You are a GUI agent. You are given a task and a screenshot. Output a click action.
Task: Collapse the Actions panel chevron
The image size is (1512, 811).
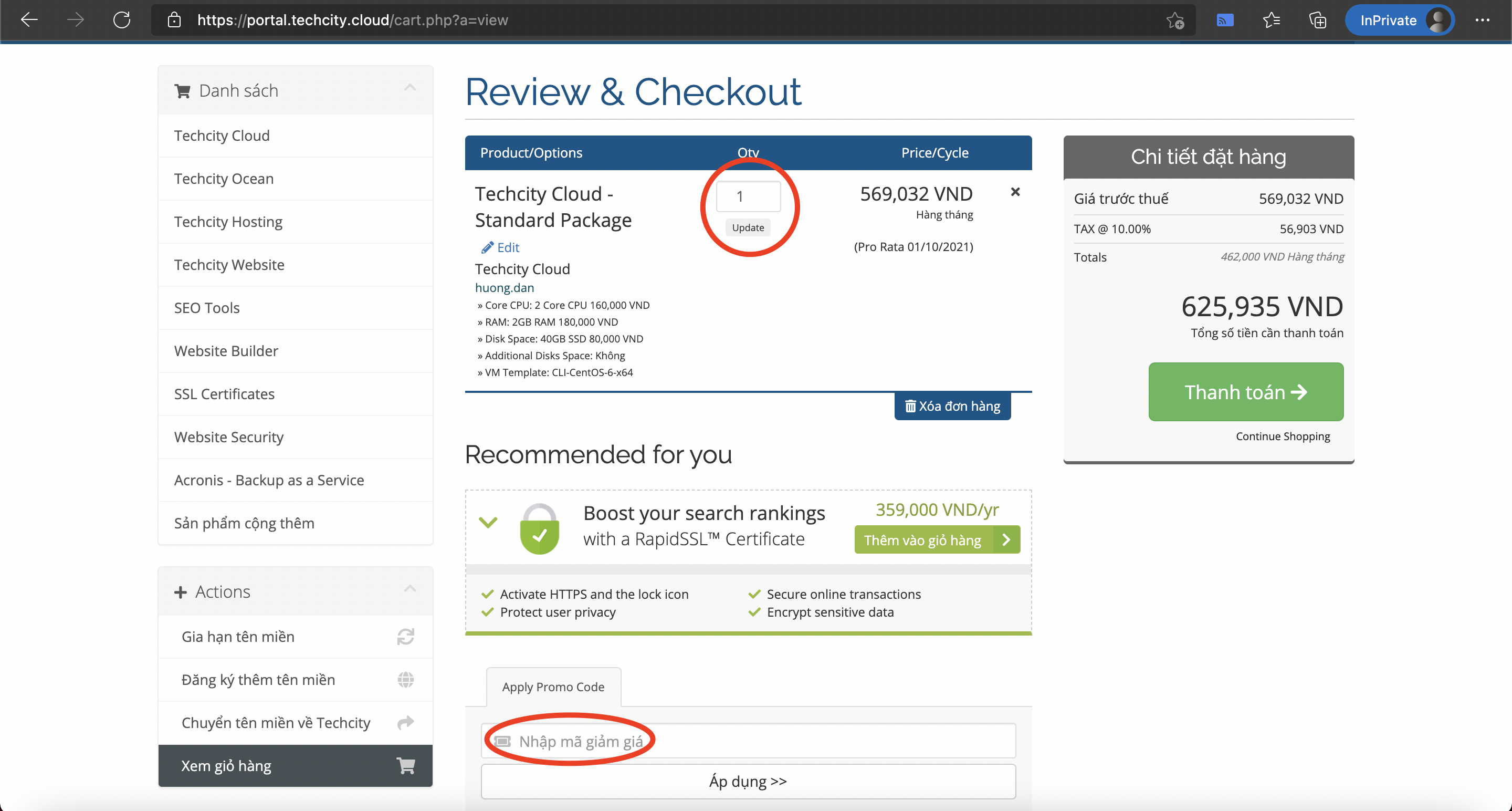409,588
